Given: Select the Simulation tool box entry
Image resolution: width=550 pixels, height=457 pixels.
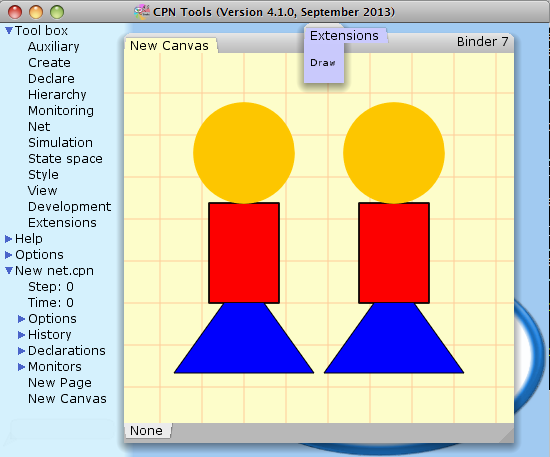Looking at the screenshot, I should (x=60, y=143).
